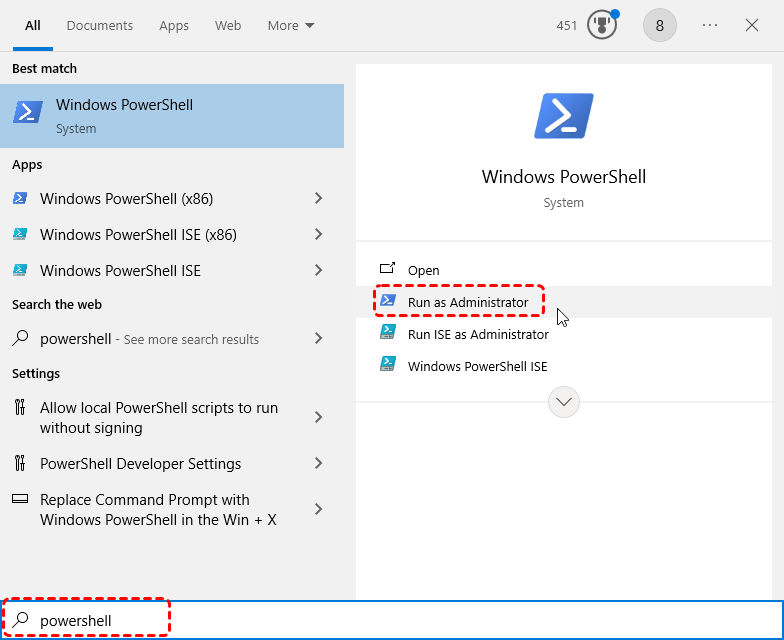The image size is (784, 640).
Task: Switch to the Apps tab
Action: [174, 25]
